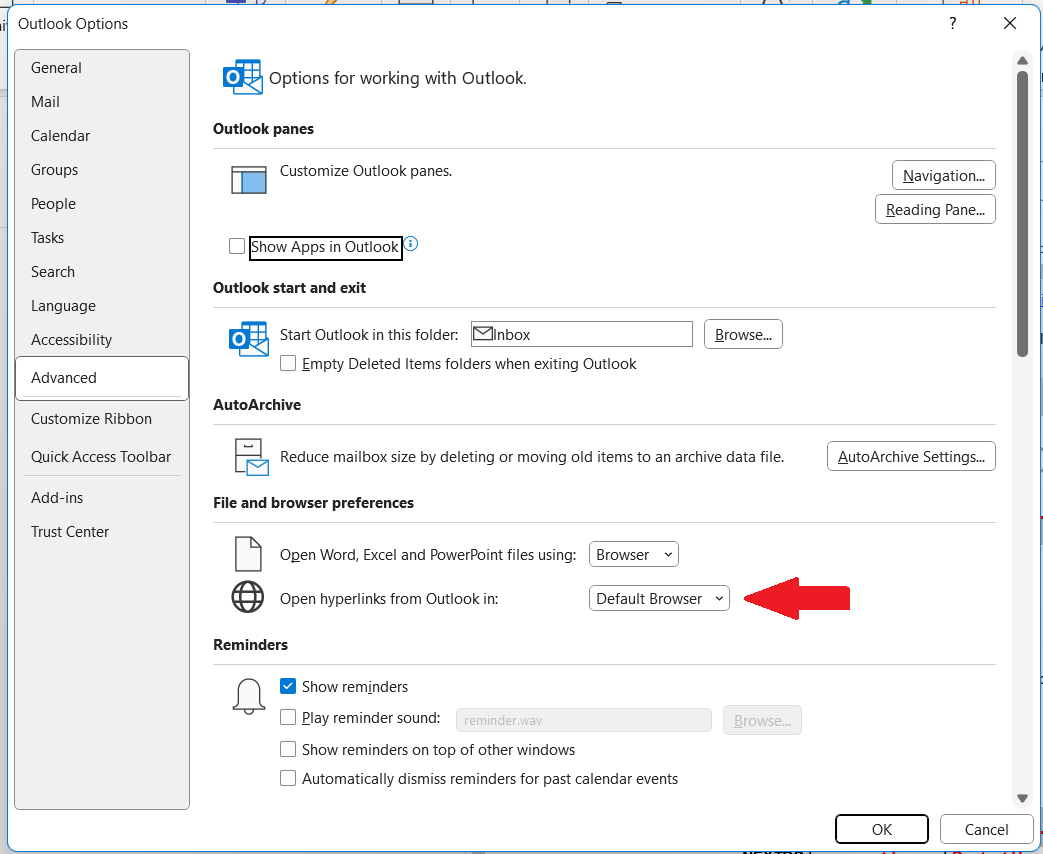
Task: Open the Add-ins category
Action: (x=102, y=498)
